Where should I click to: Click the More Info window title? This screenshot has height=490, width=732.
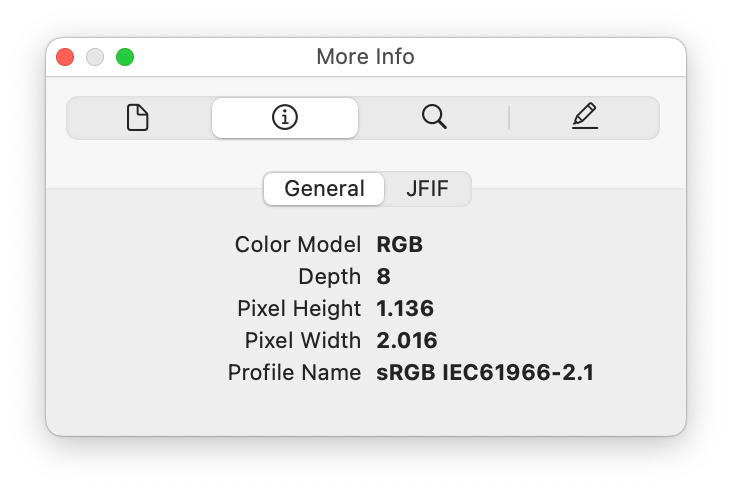(366, 57)
